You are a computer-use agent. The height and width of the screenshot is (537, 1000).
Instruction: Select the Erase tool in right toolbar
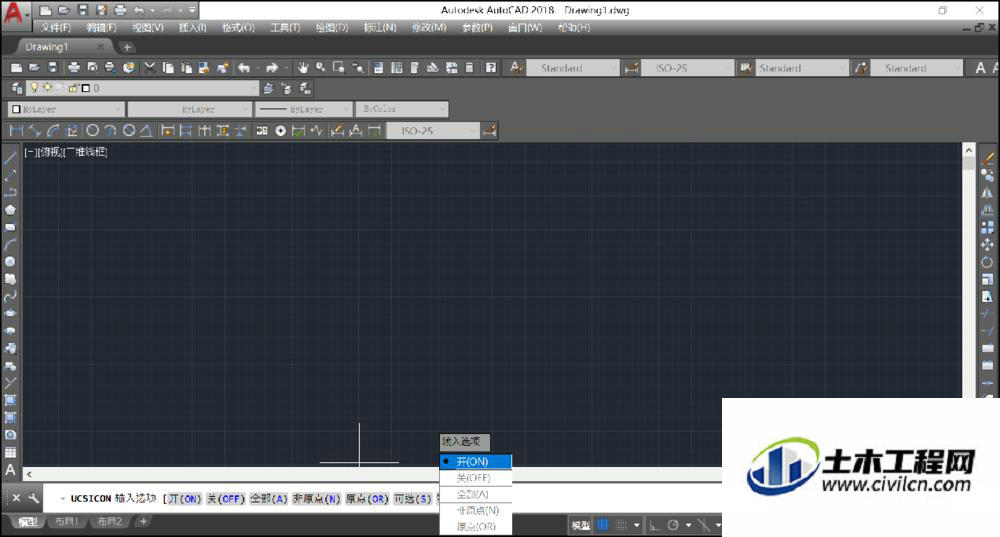coord(987,158)
